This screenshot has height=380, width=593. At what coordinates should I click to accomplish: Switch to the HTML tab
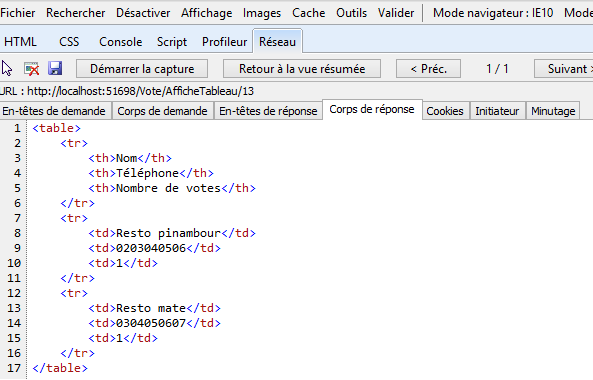point(20,42)
